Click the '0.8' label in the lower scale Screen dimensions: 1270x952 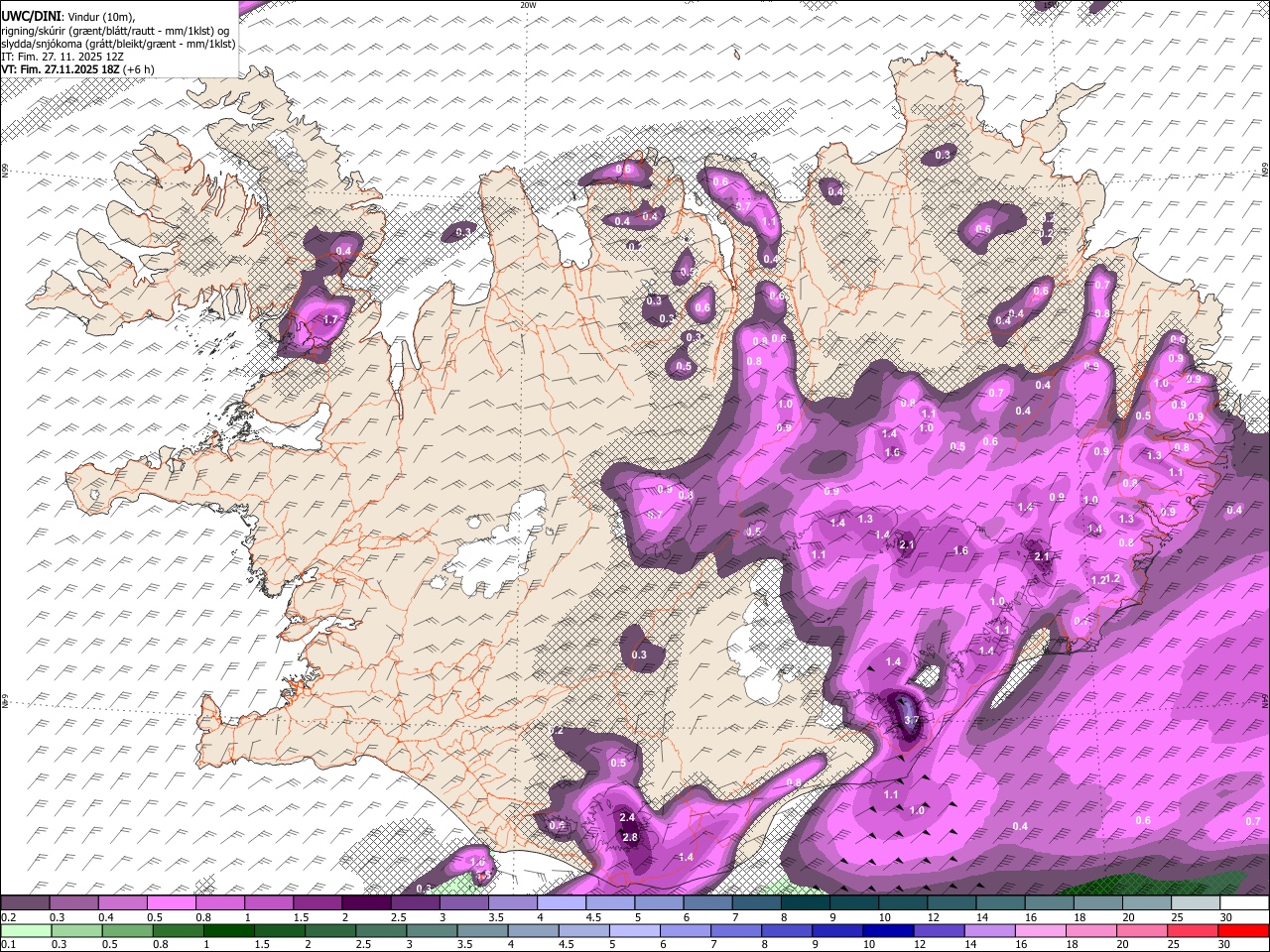click(x=160, y=945)
